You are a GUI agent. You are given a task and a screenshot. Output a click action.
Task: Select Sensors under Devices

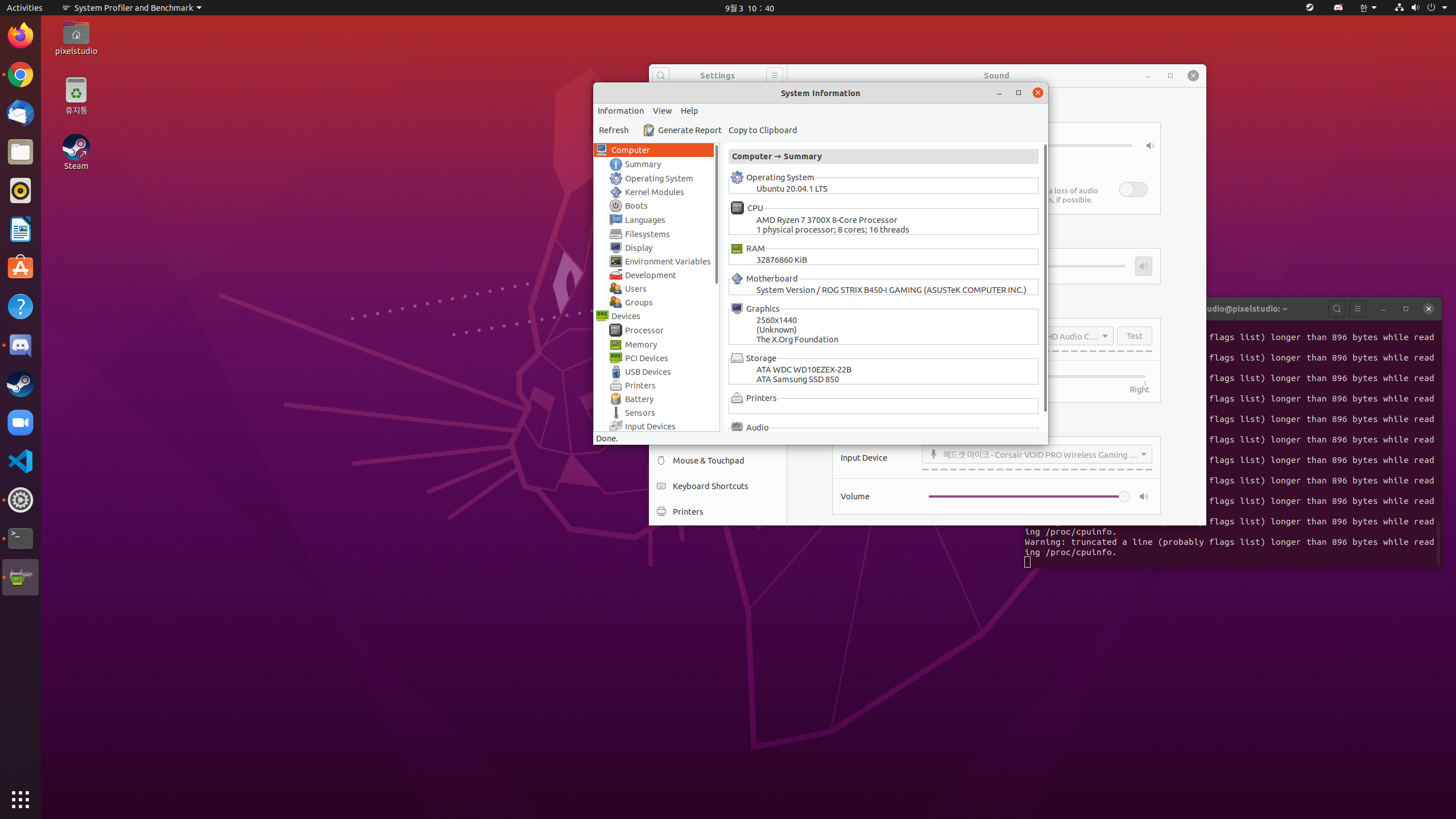[639, 413]
